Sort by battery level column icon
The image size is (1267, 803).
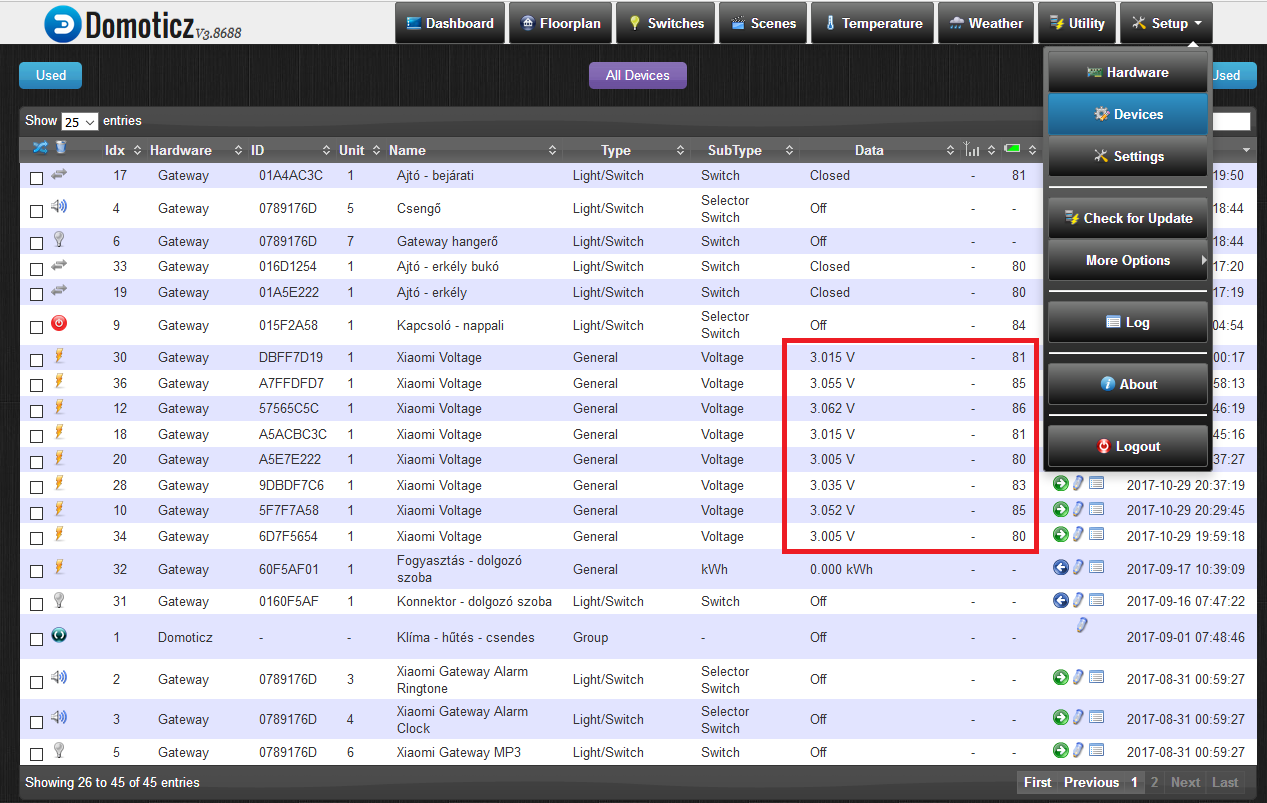click(x=1013, y=149)
